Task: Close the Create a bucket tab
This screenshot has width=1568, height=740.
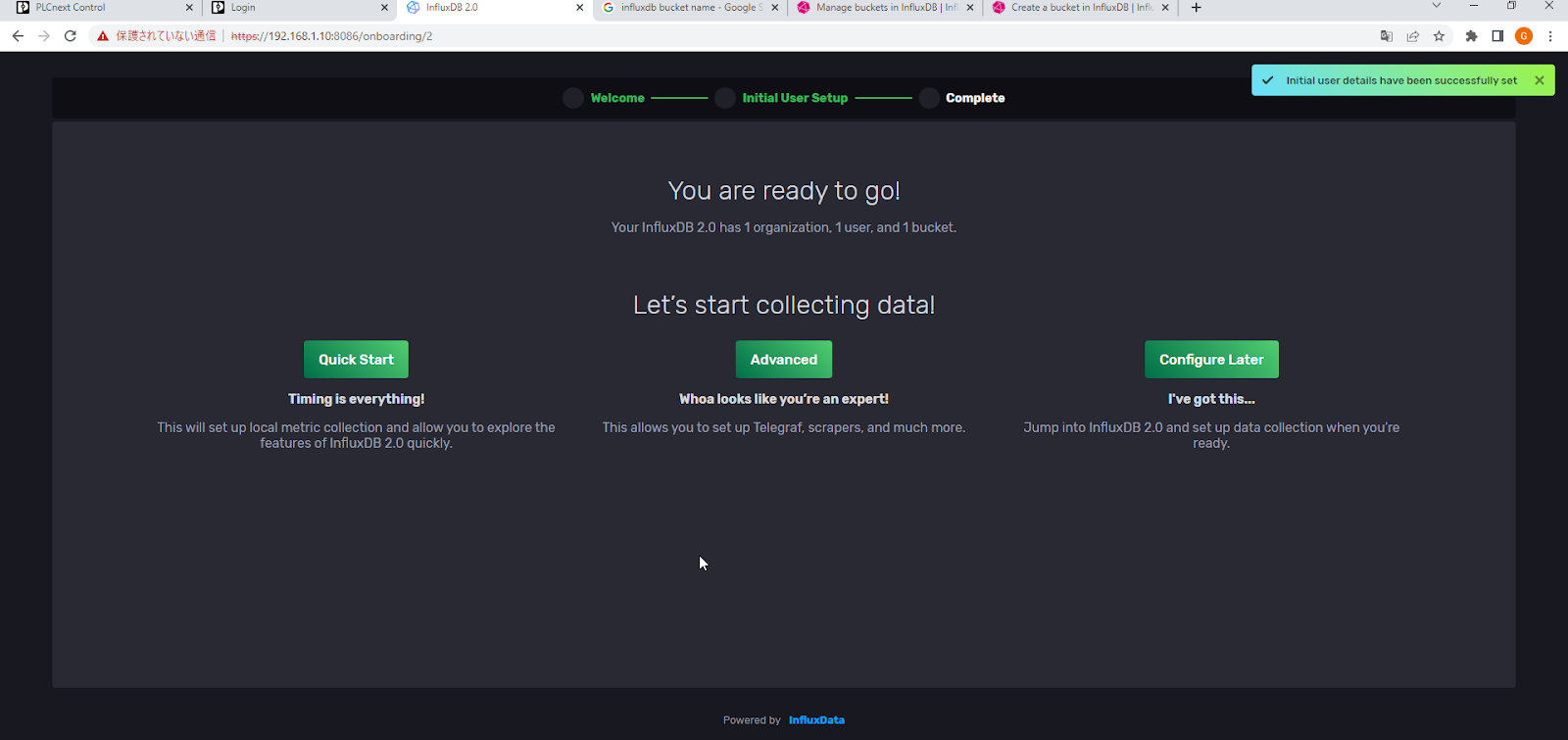Action: tap(1164, 8)
